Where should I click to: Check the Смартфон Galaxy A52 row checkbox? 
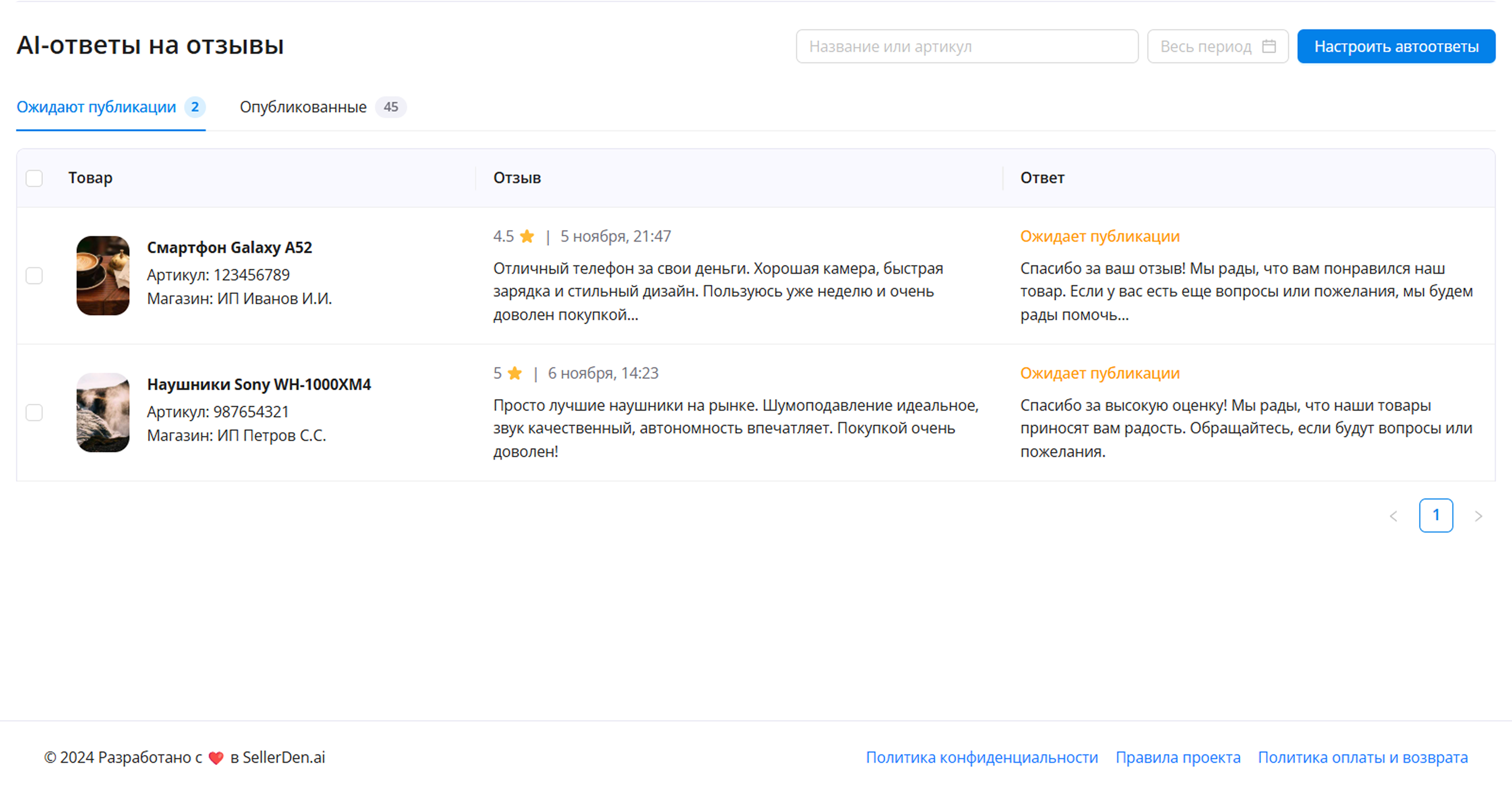[x=35, y=275]
